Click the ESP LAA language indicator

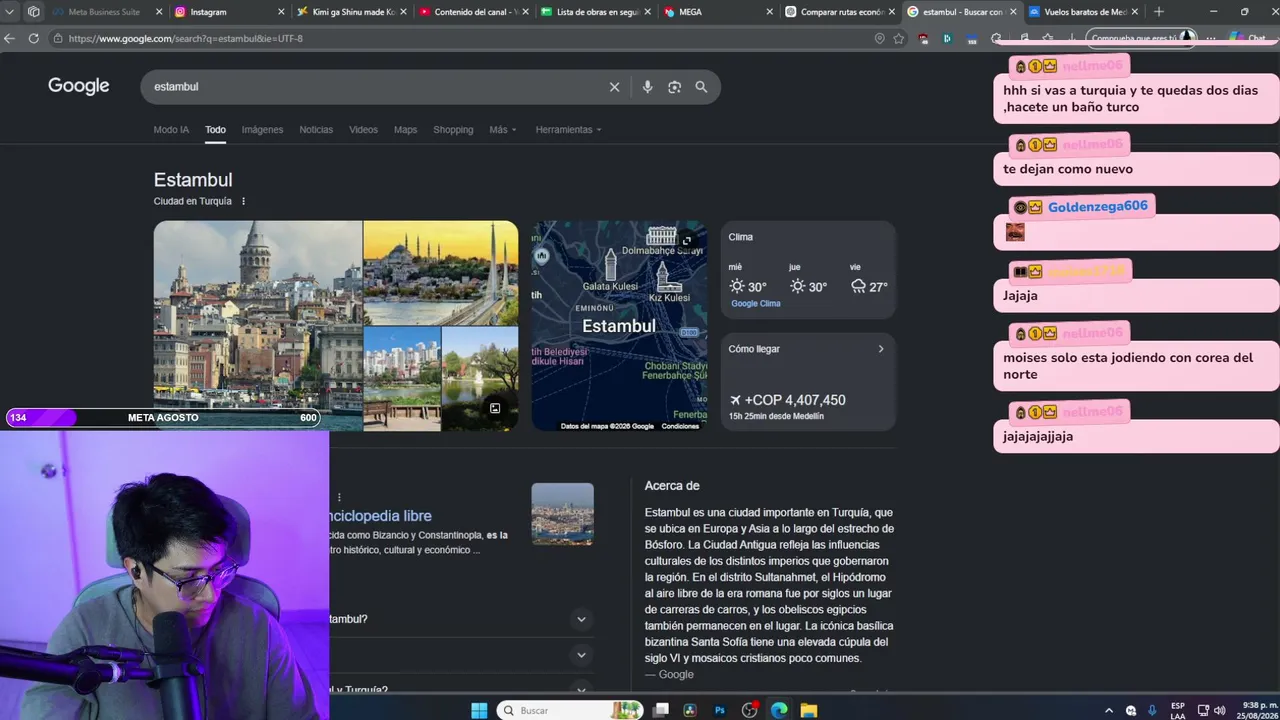[1178, 710]
